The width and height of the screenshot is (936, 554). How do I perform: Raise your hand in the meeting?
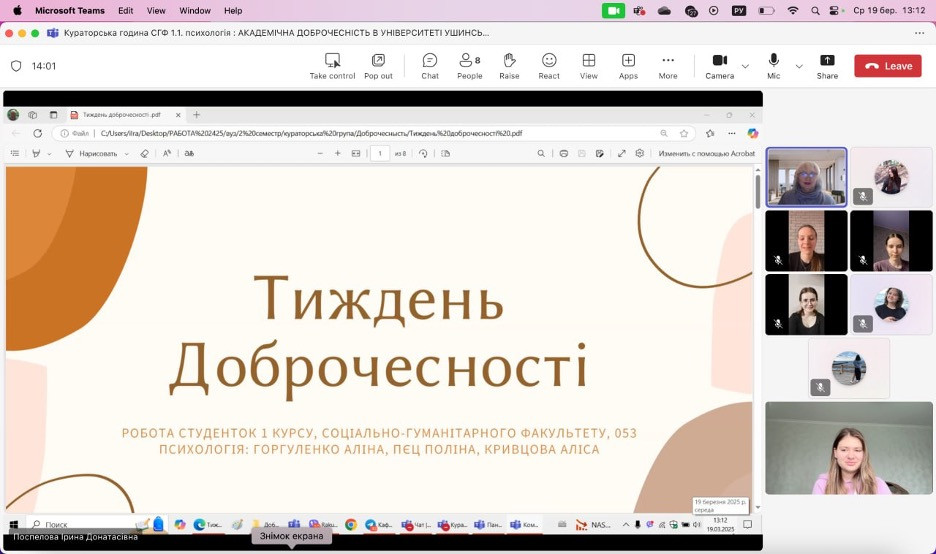click(x=509, y=66)
